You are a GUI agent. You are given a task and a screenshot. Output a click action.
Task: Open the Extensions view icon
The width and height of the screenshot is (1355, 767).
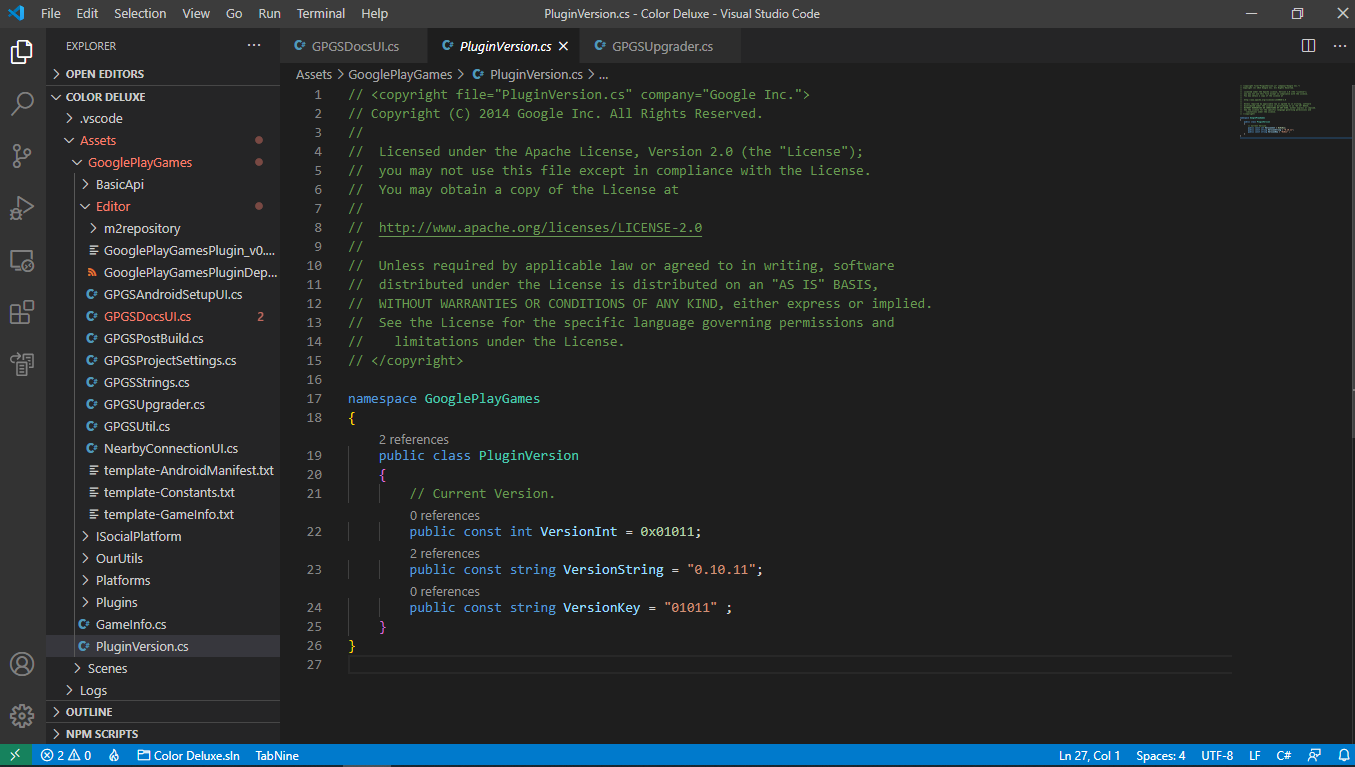(x=22, y=312)
